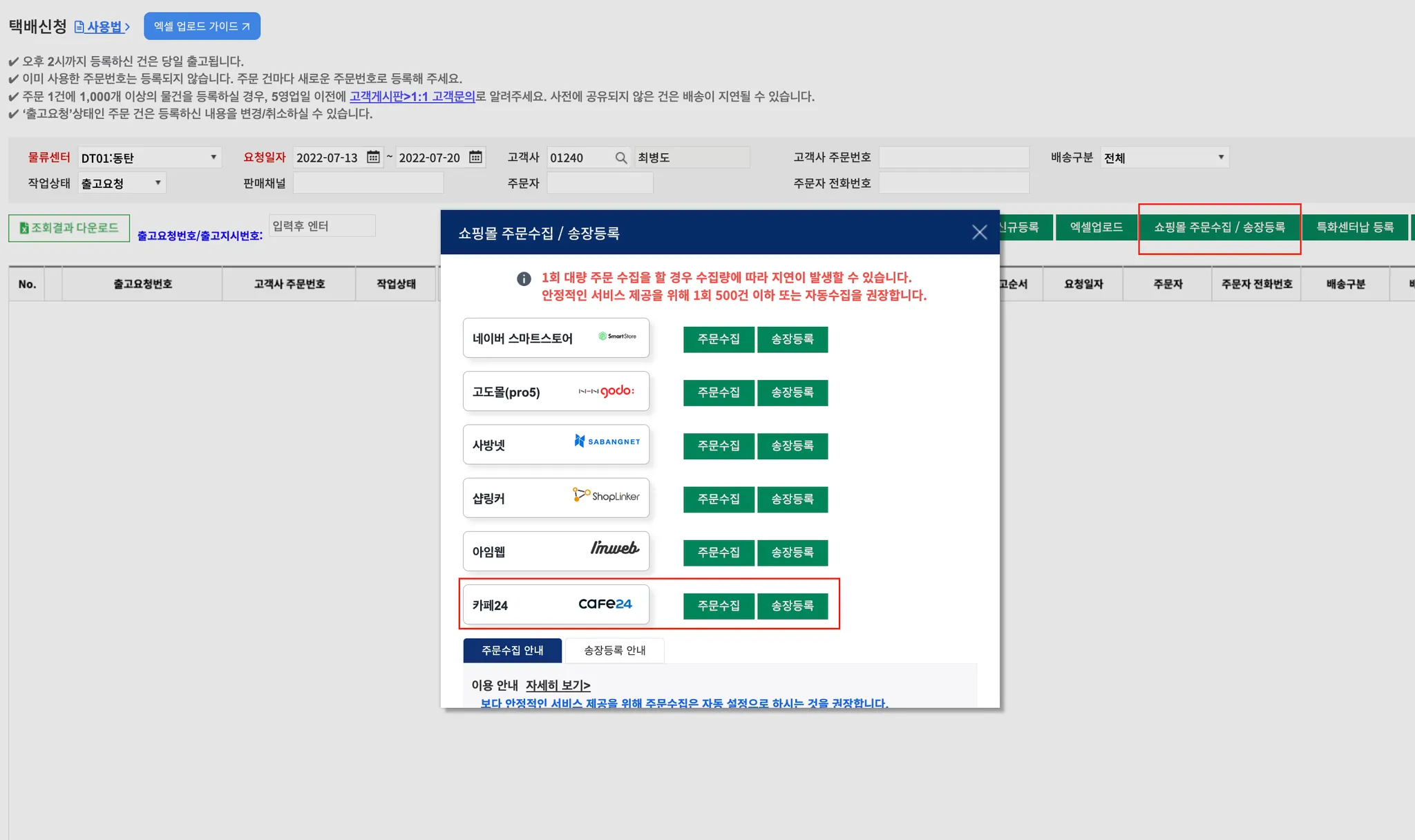Switch to the 송장등록 안내 tab
Screen dimensions: 1415x840
click(x=614, y=650)
